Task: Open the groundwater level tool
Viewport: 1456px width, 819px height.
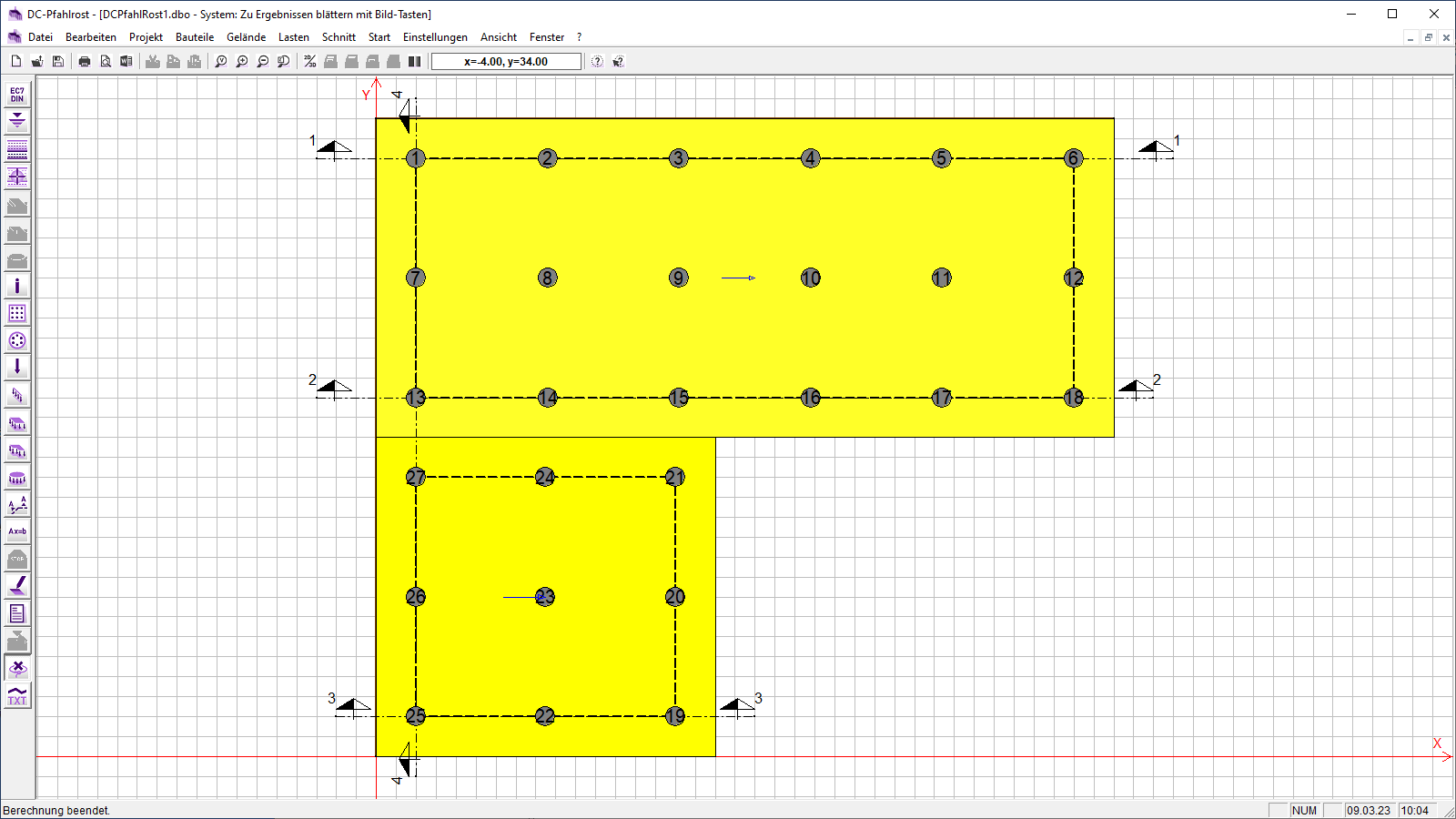Action: (x=17, y=121)
